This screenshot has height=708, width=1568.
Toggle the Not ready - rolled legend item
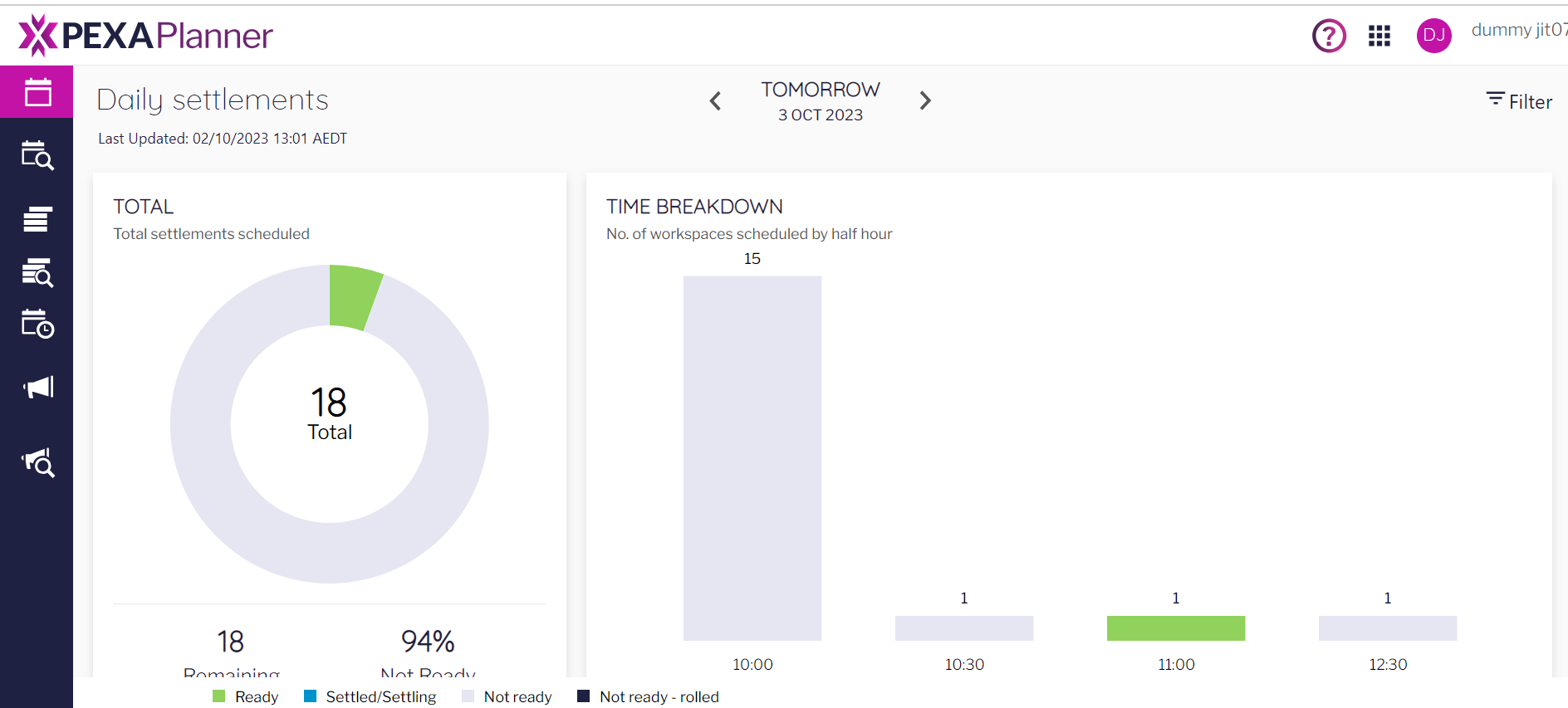pos(649,696)
